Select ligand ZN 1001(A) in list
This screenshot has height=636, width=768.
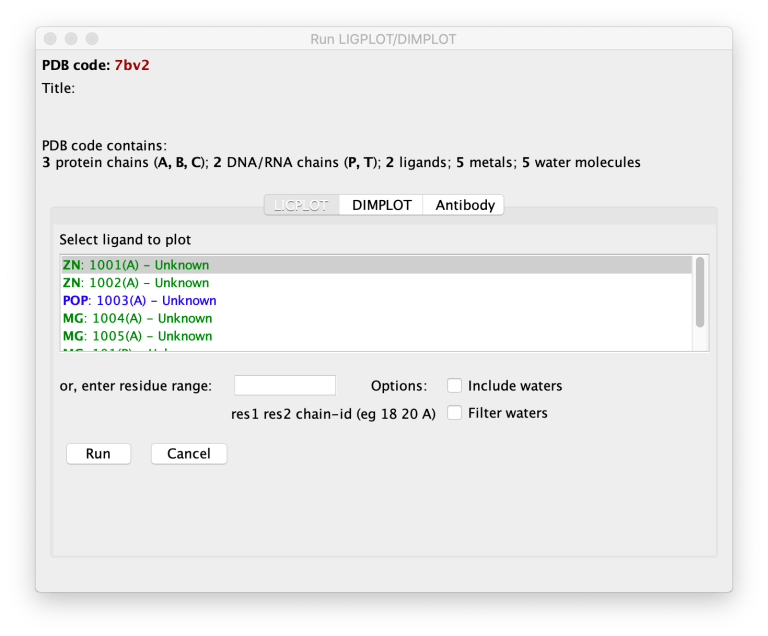pos(135,265)
